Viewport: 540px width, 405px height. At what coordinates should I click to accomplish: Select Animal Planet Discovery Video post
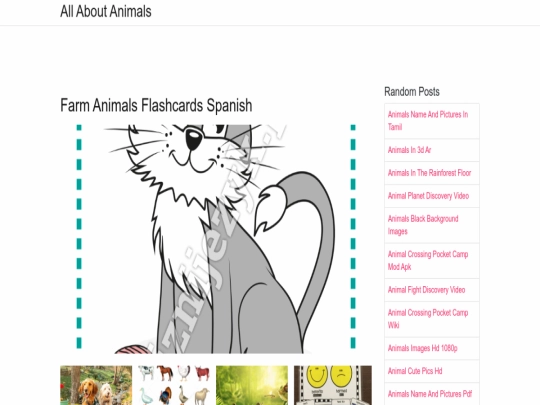428,196
